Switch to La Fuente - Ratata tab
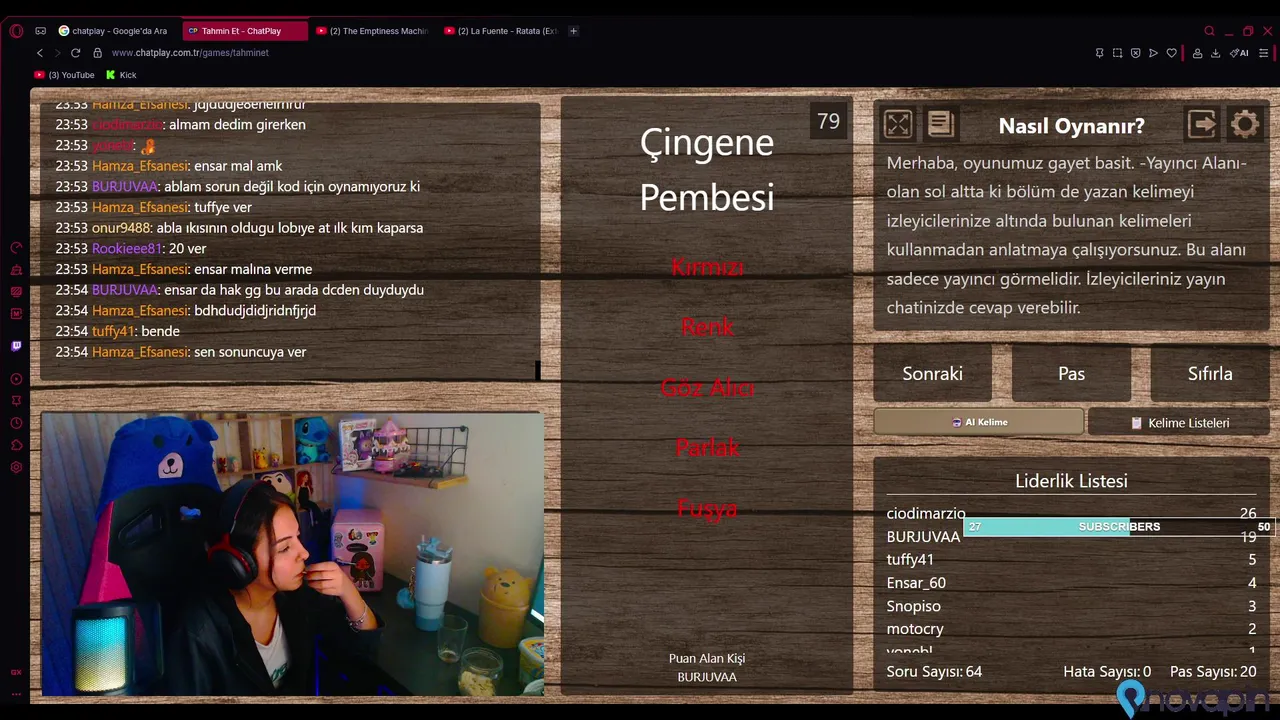Image resolution: width=1280 pixels, height=720 pixels. coord(501,31)
